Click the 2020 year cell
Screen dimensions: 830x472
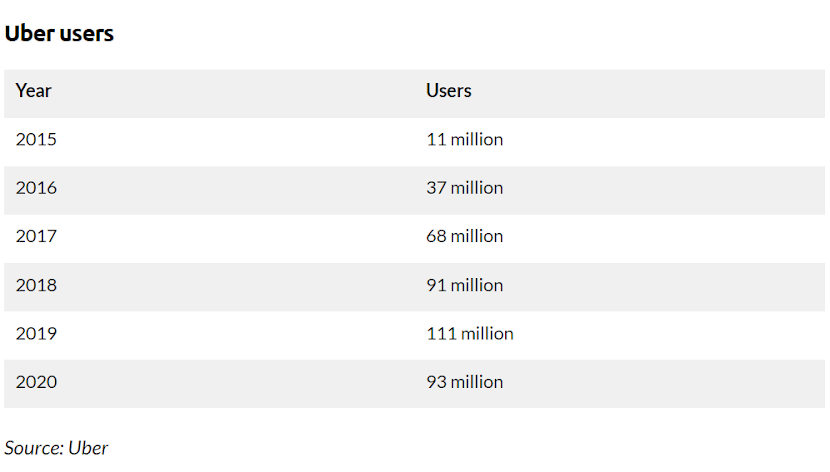click(36, 382)
